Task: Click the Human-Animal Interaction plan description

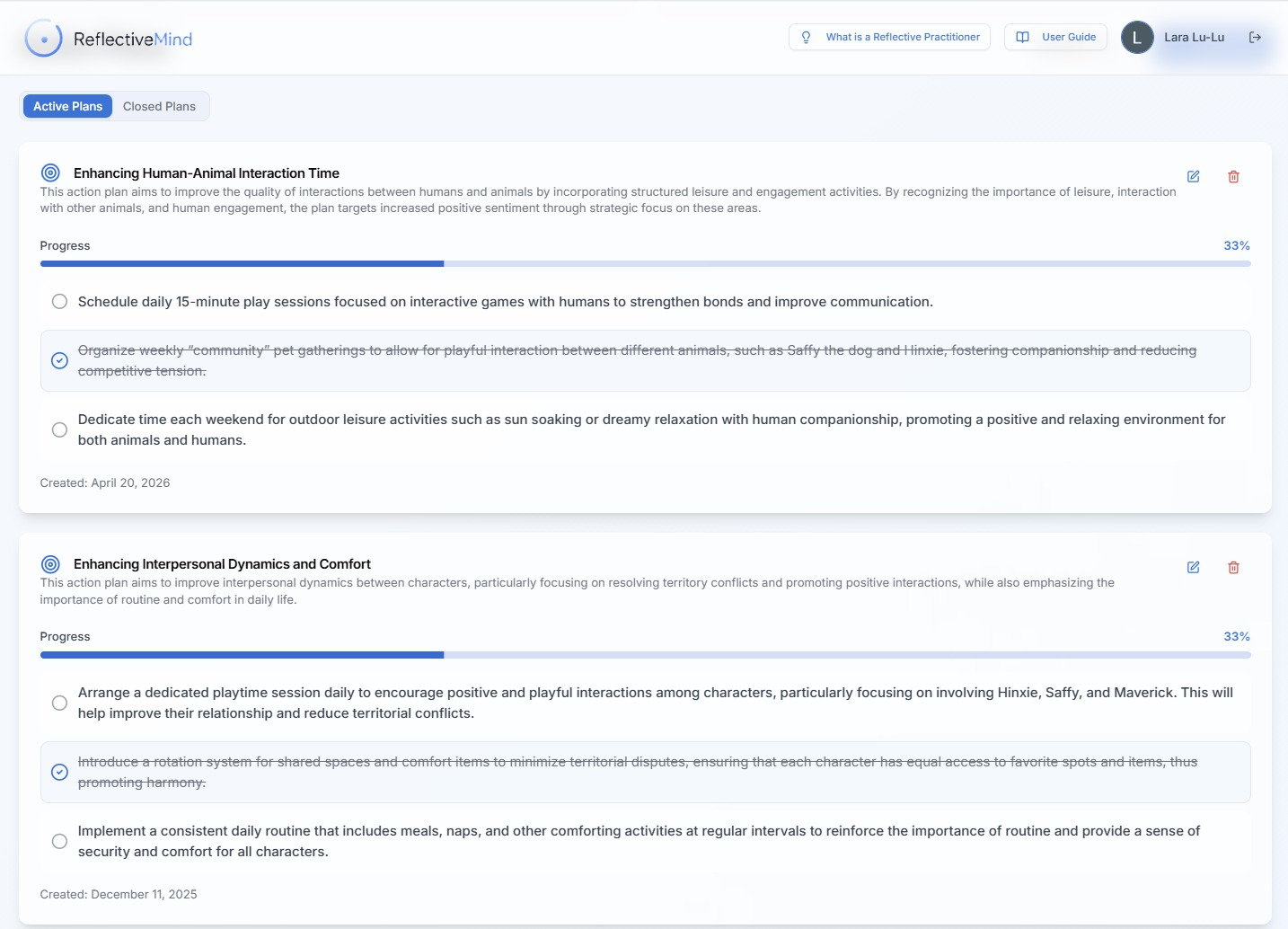Action: click(608, 199)
